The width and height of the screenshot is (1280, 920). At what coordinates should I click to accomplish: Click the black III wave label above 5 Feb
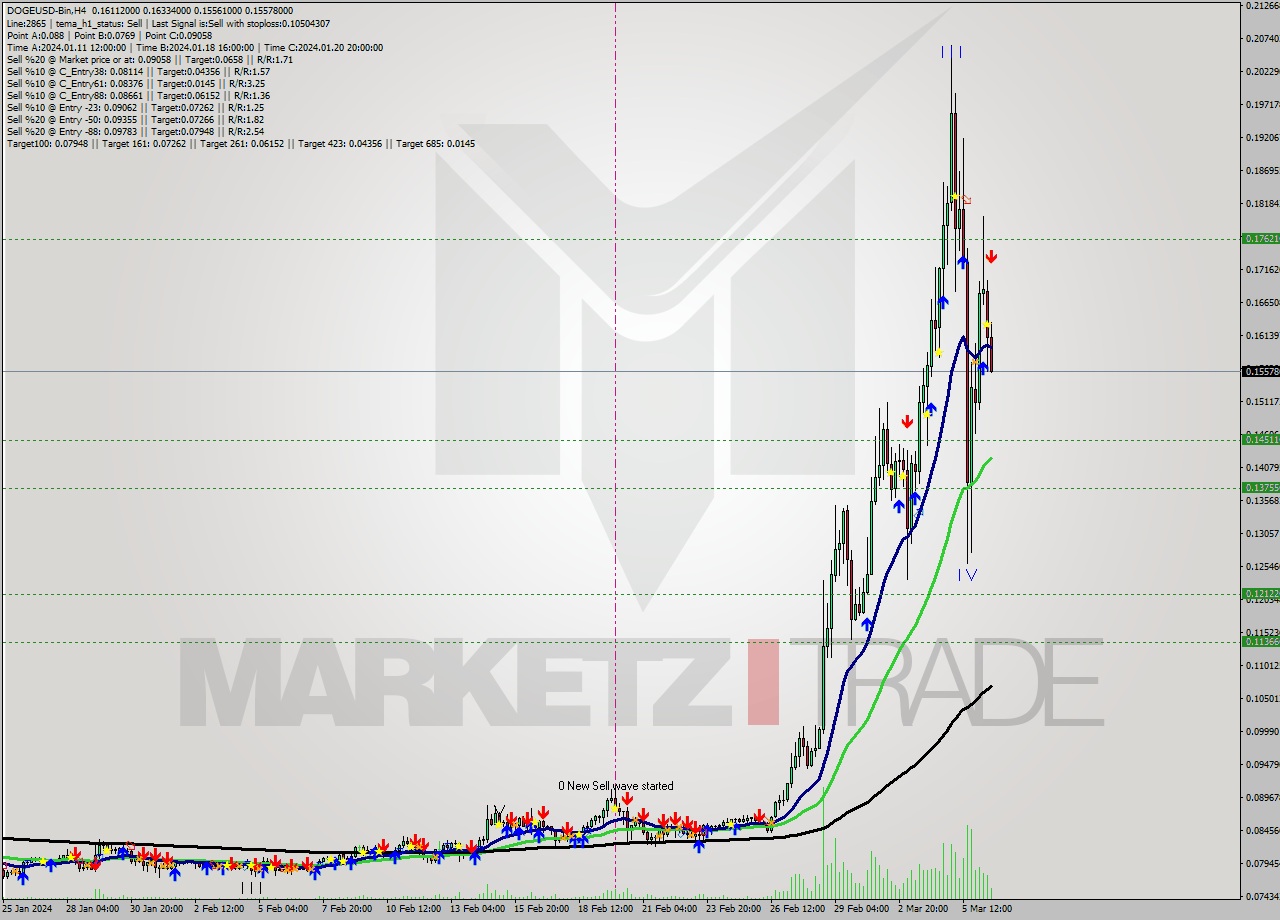251,887
